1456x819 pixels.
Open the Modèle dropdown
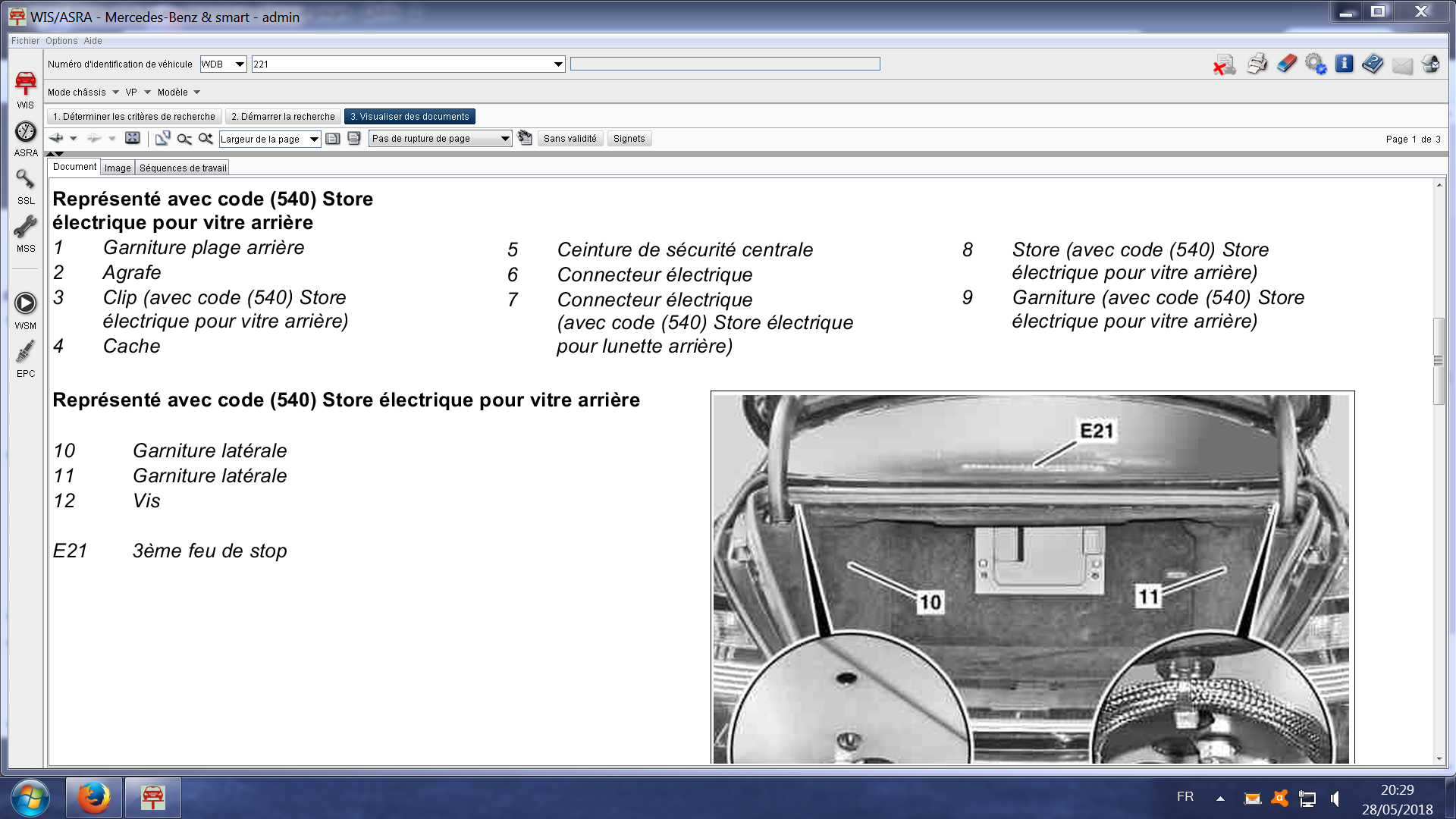(x=178, y=93)
